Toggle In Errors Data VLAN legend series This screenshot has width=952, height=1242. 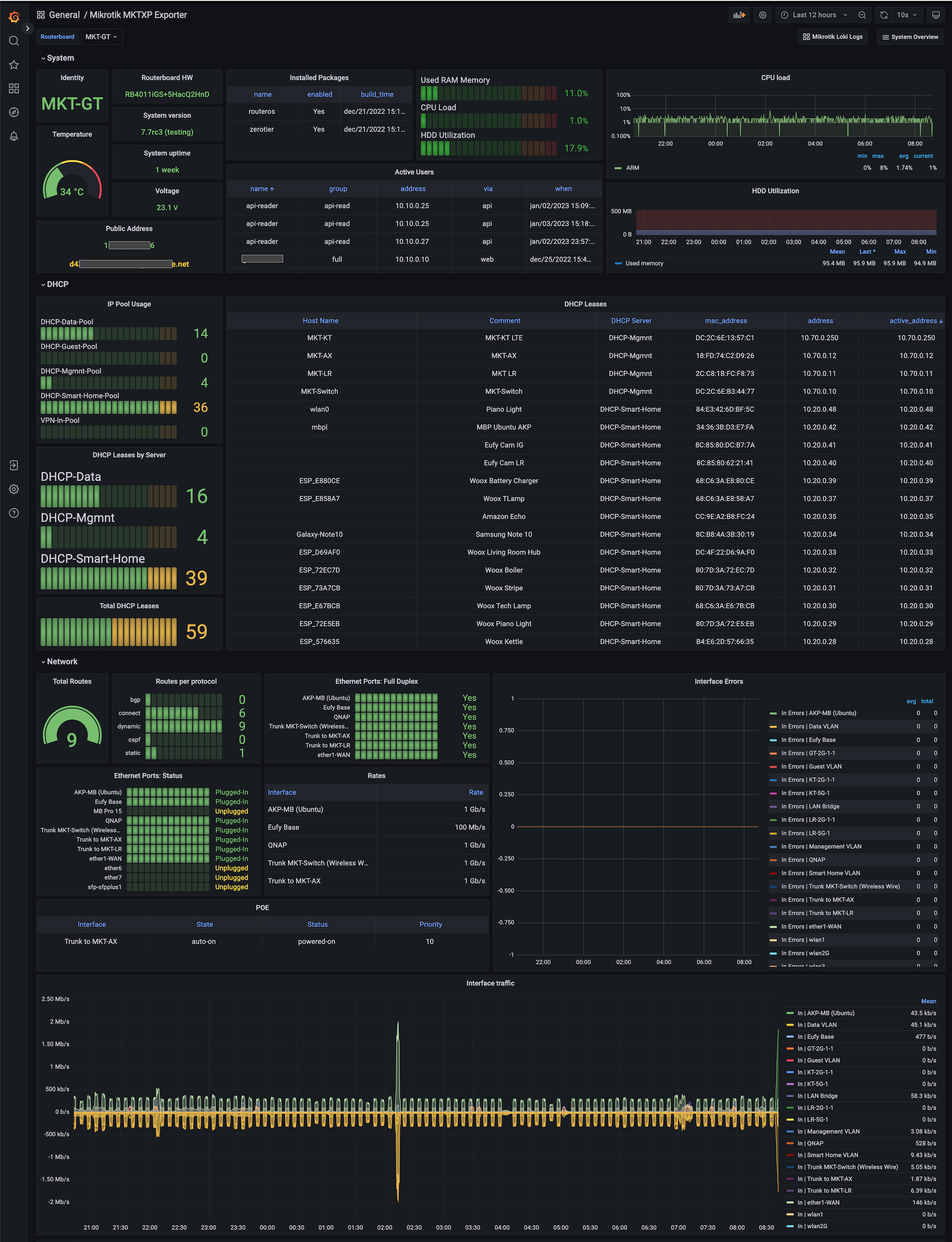point(810,727)
